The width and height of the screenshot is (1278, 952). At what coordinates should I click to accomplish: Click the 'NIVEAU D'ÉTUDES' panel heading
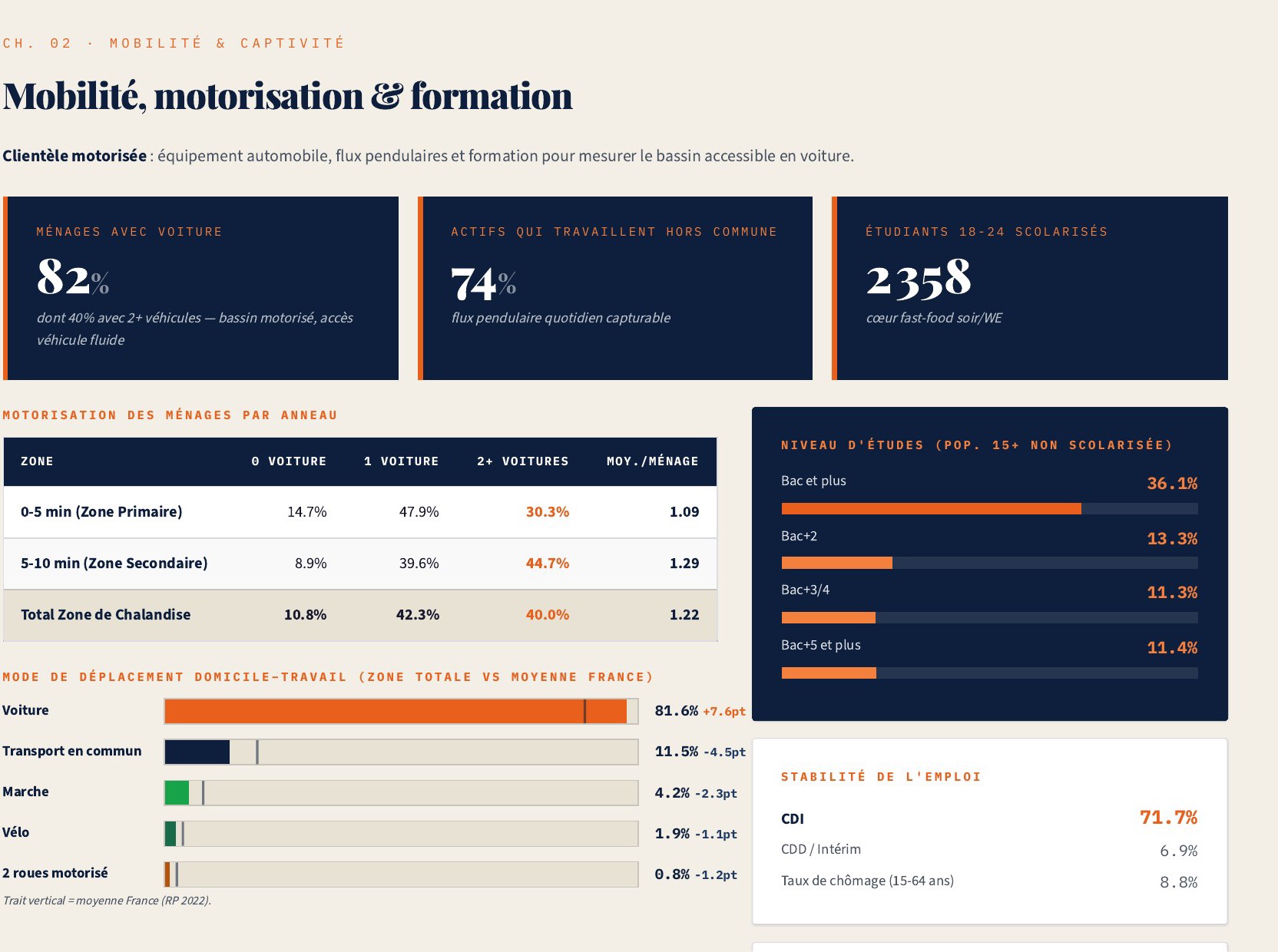(x=977, y=445)
